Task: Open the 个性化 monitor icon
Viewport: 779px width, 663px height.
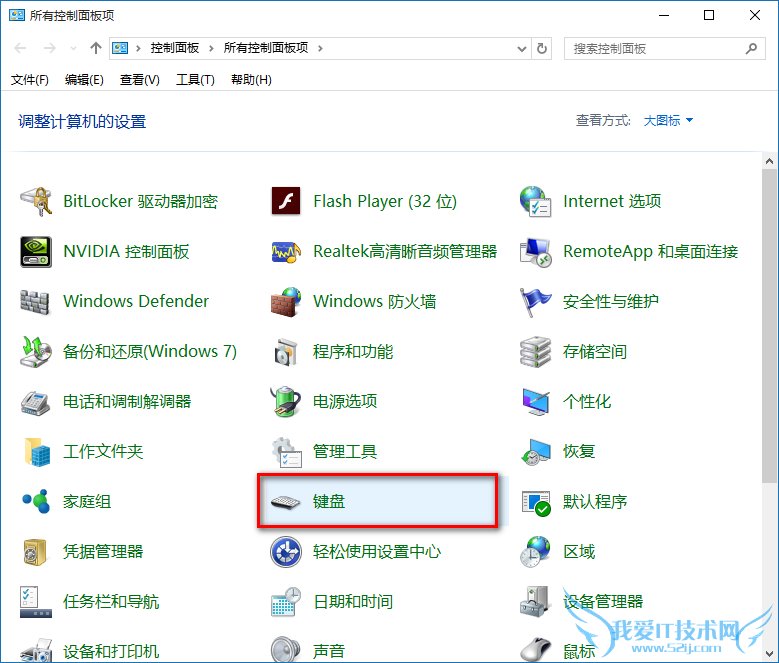Action: click(x=536, y=402)
